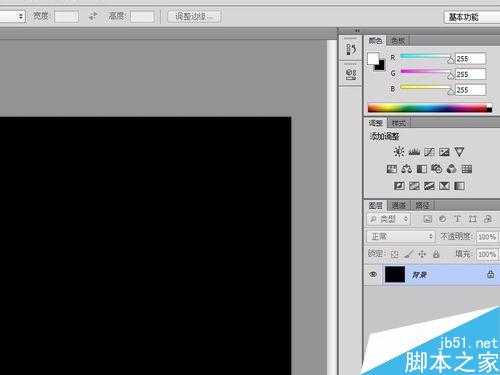Add a Threshold adjustment
Image resolution: width=500 pixels, height=375 pixels.
(429, 186)
